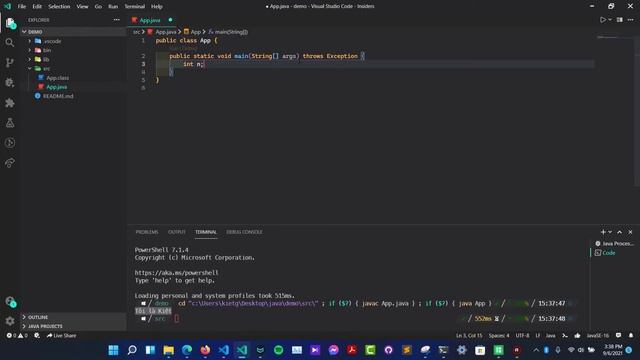Open Windows taskbar search

tap(132, 350)
